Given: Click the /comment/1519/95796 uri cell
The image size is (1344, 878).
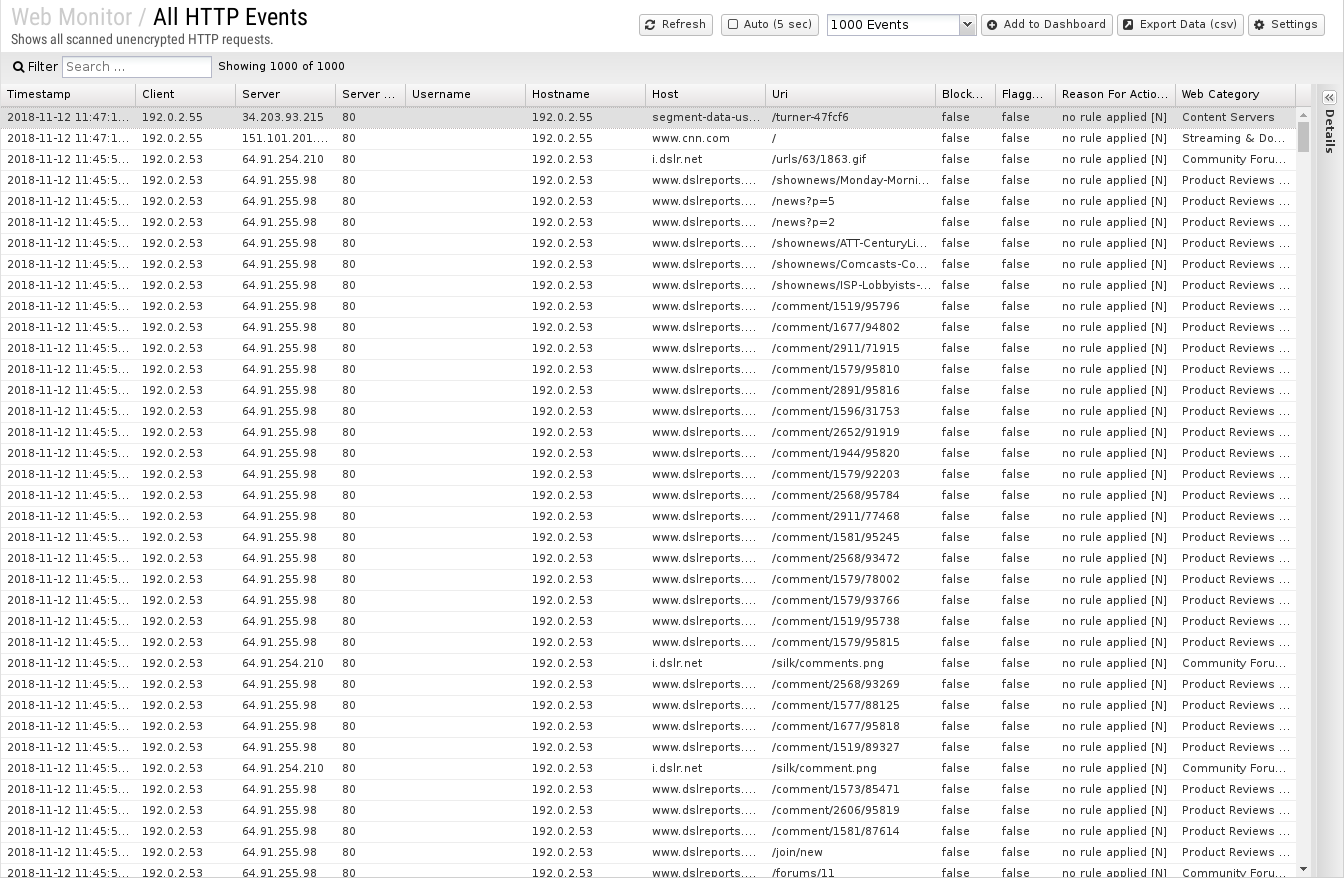Looking at the screenshot, I should 851,306.
